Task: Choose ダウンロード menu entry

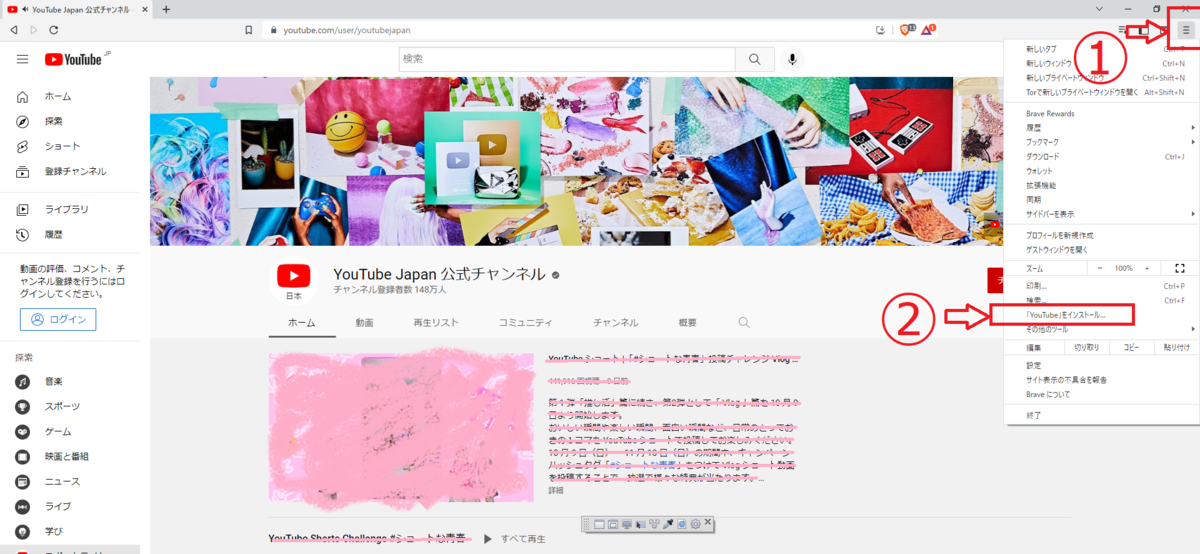Action: (1102, 156)
